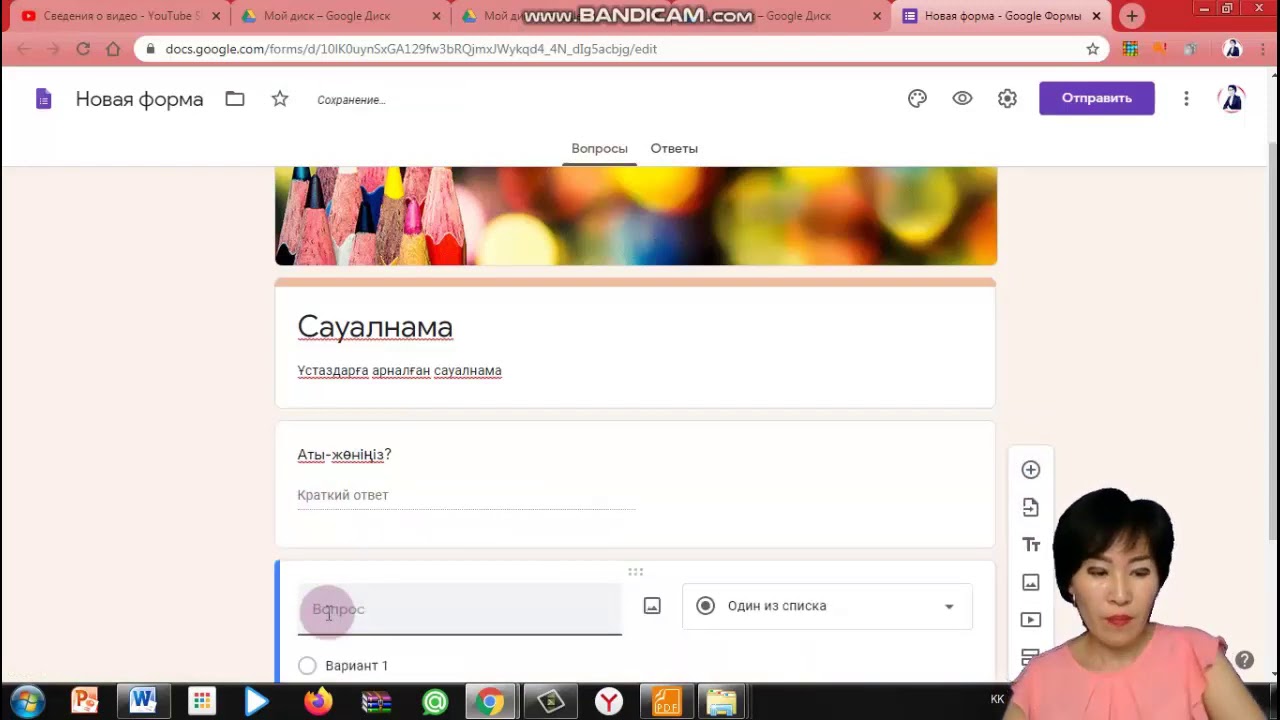This screenshot has height=720, width=1280.
Task: Launch PowerPoint from the taskbar
Action: coord(85,702)
